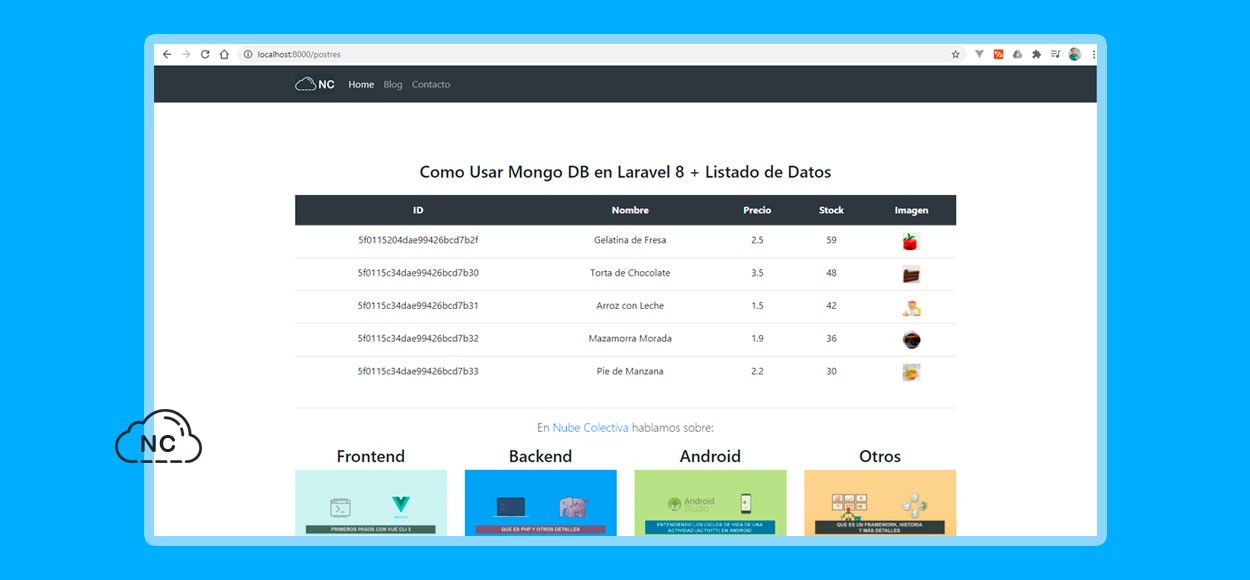The width and height of the screenshot is (1250, 580).
Task: Click the price 2.2 for Pie de Manzana
Action: click(x=757, y=371)
